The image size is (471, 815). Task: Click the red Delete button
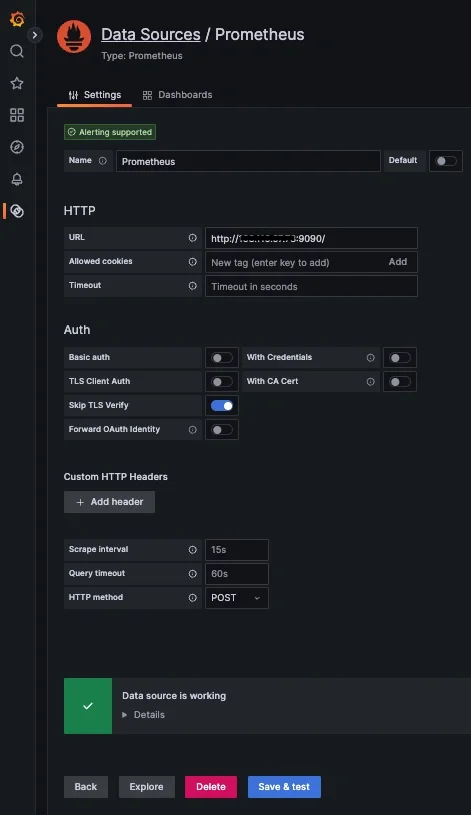(211, 787)
